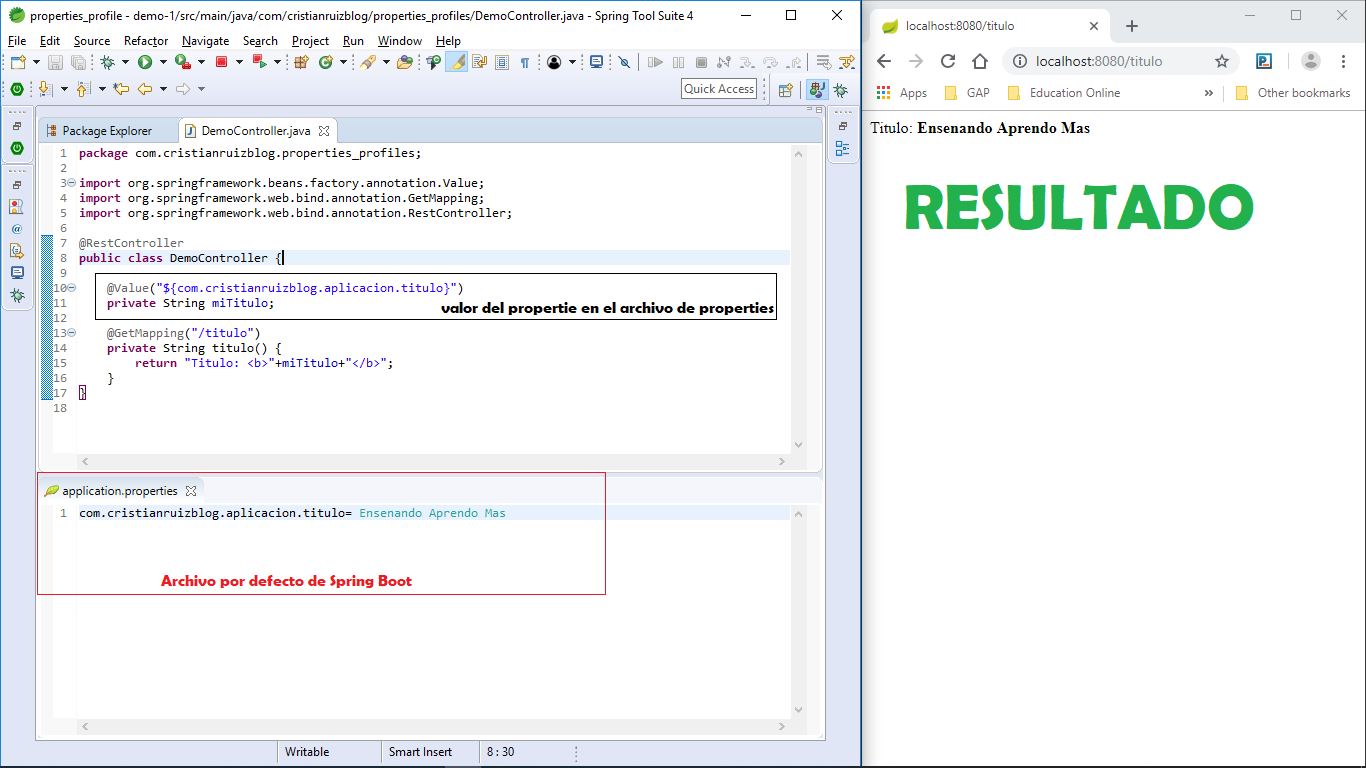Expand the New wizard dropdown arrow
This screenshot has height=768, width=1366.
pyautogui.click(x=36, y=62)
